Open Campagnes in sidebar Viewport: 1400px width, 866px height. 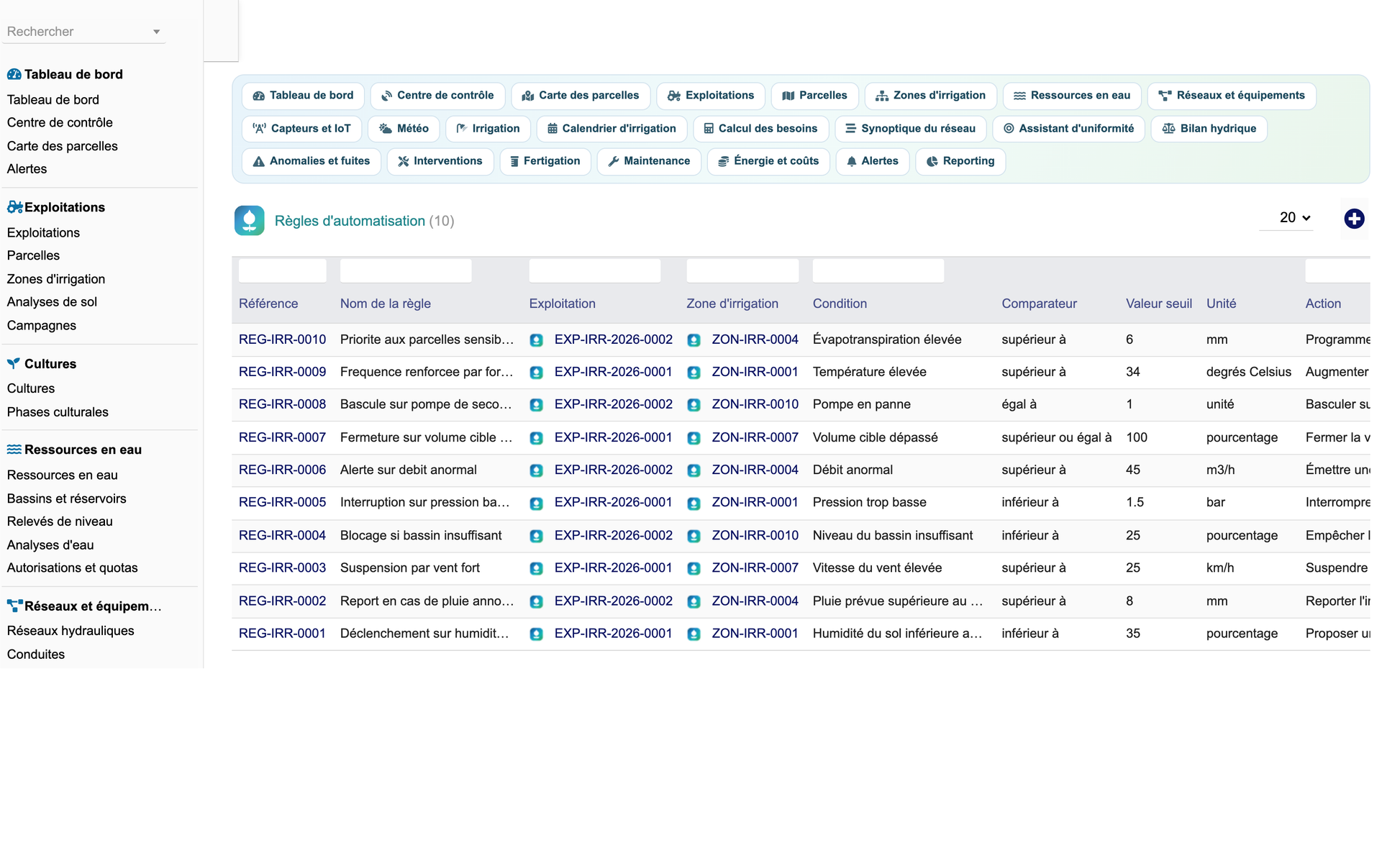pyautogui.click(x=41, y=325)
